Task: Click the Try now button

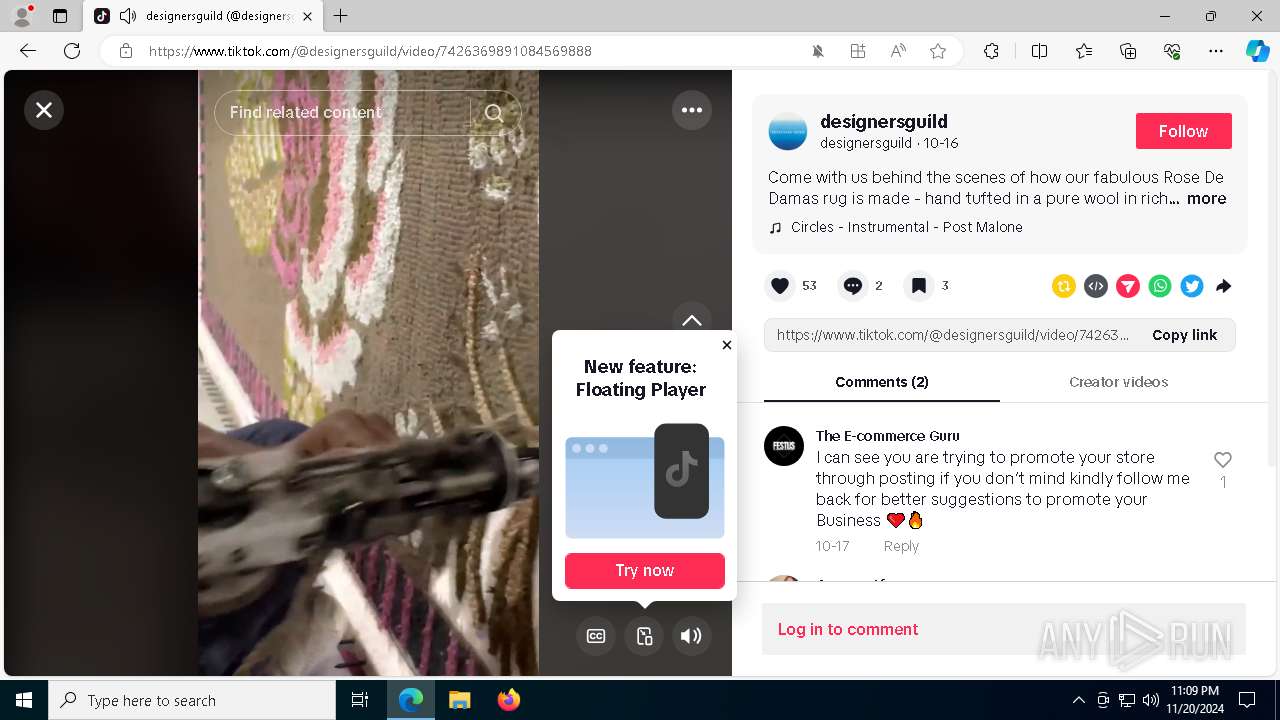Action: (645, 570)
